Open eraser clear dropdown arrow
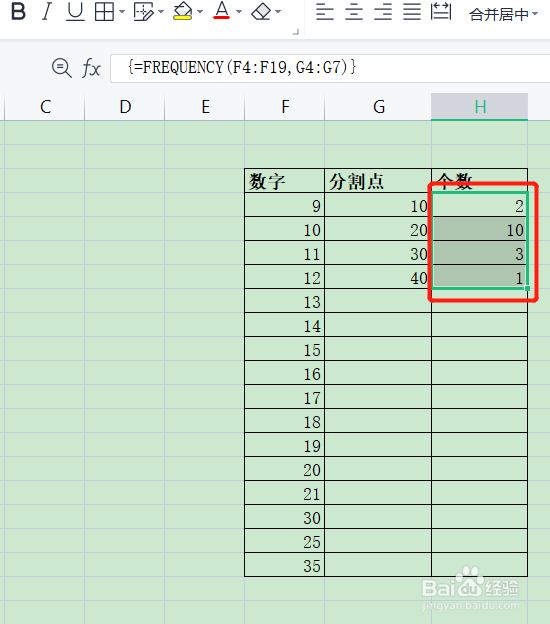550x624 pixels. pos(278,12)
